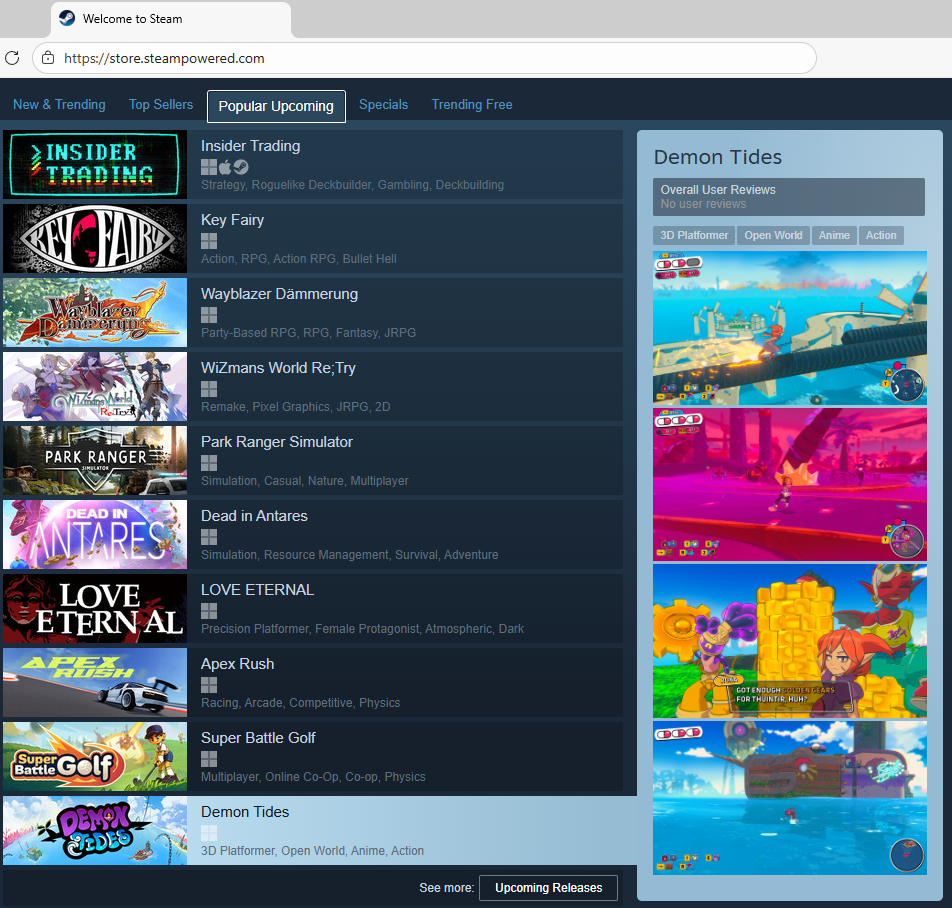Select the Specials tab
The height and width of the screenshot is (908, 952).
383,105
